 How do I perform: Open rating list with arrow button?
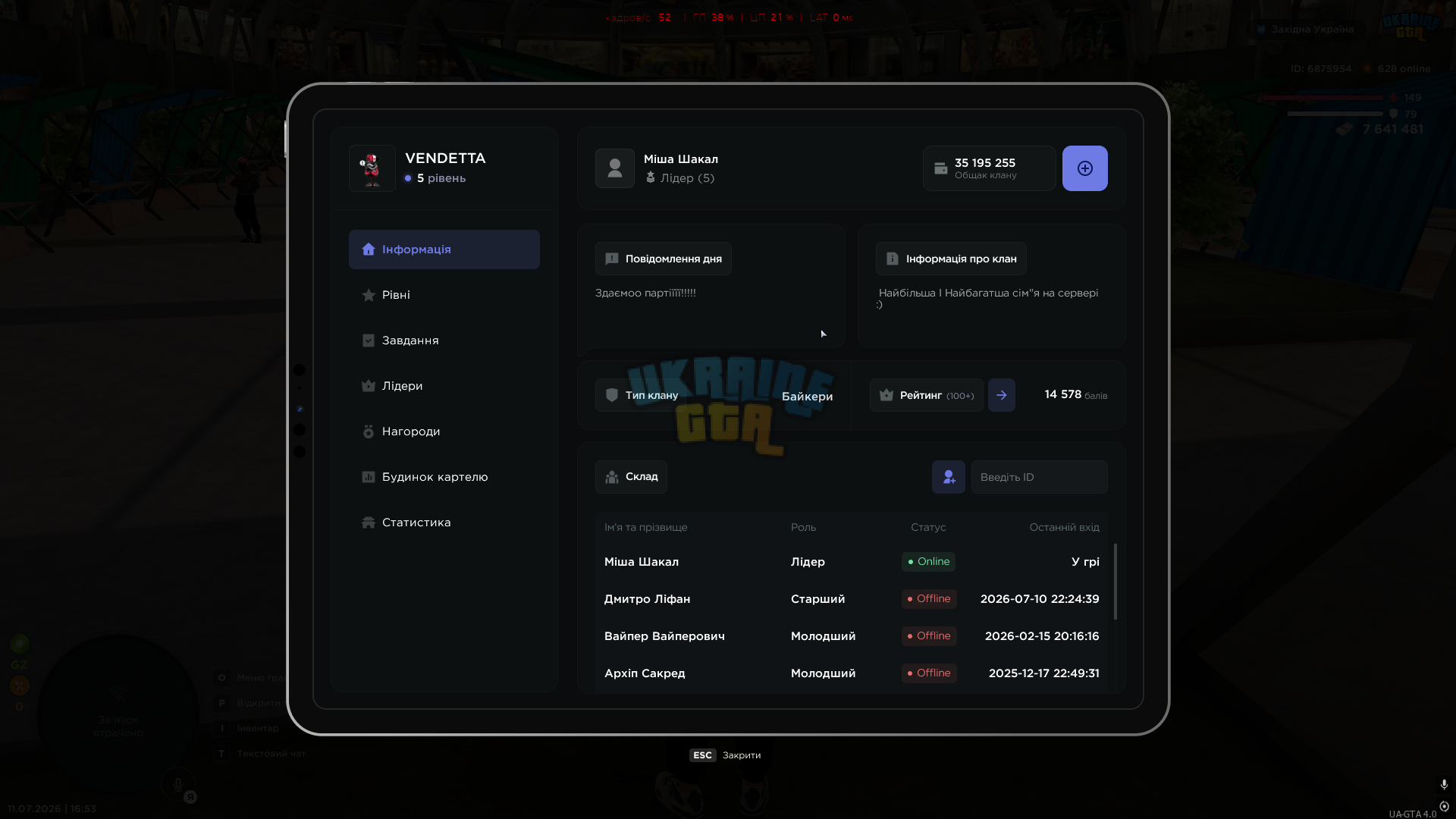coord(1002,395)
